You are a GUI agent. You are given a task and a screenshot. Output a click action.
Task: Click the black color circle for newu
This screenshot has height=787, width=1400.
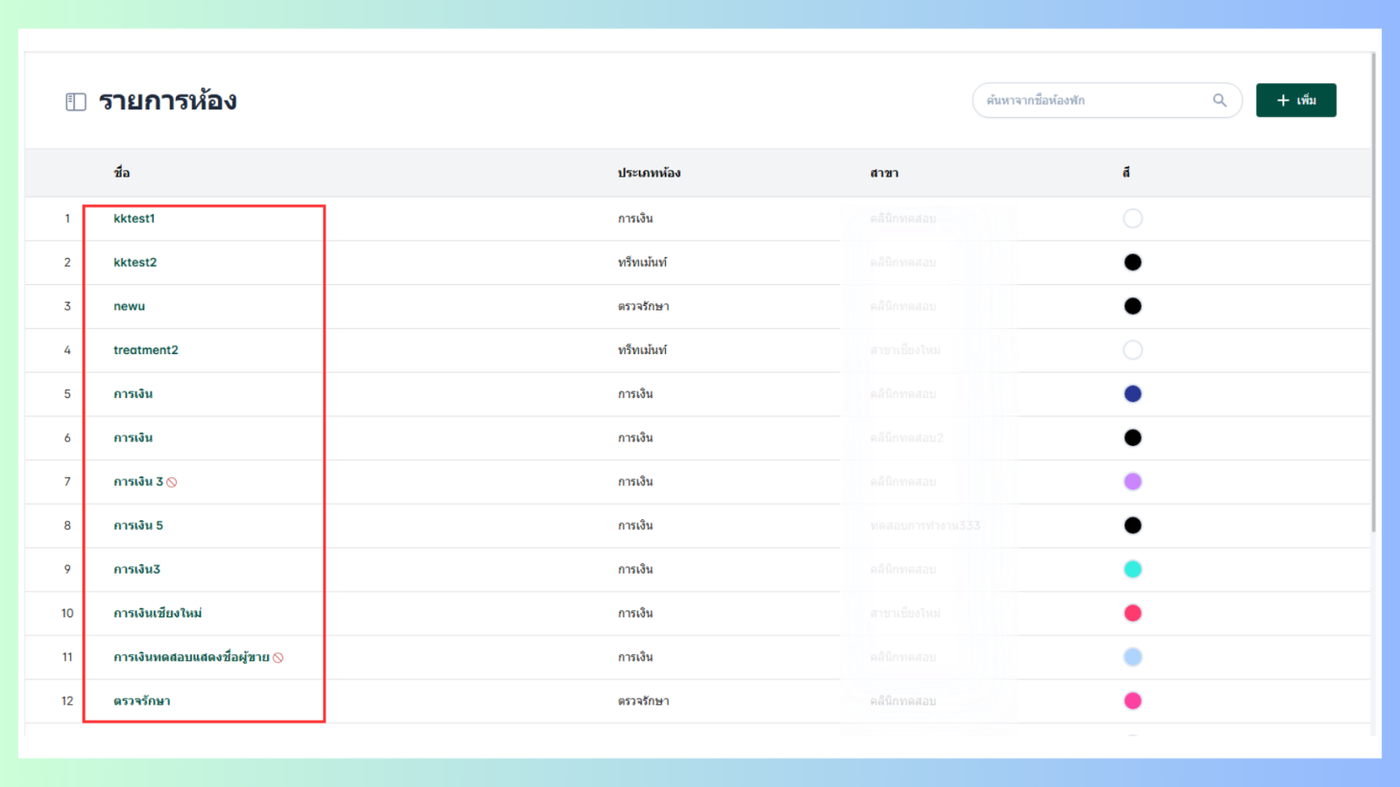[1132, 306]
